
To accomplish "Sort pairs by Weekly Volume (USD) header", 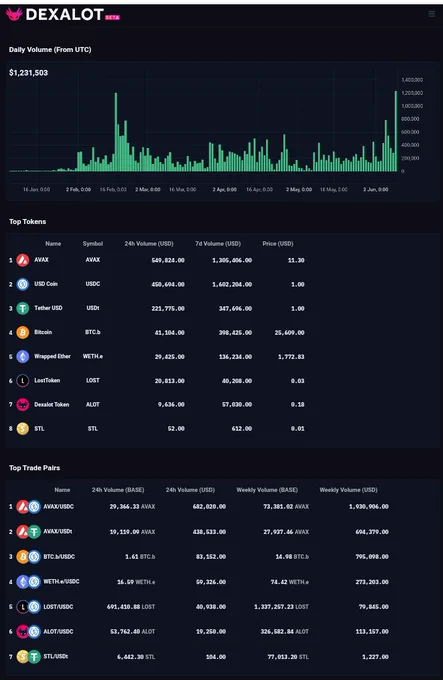I will pos(349,490).
